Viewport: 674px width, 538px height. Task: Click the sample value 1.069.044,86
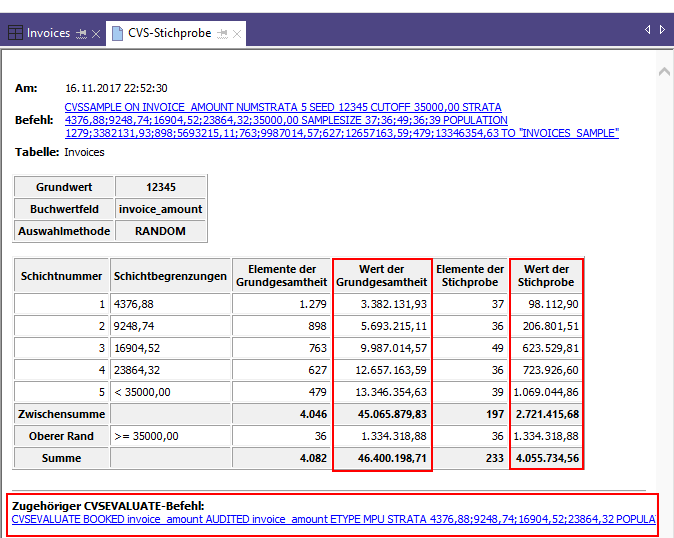click(x=546, y=391)
